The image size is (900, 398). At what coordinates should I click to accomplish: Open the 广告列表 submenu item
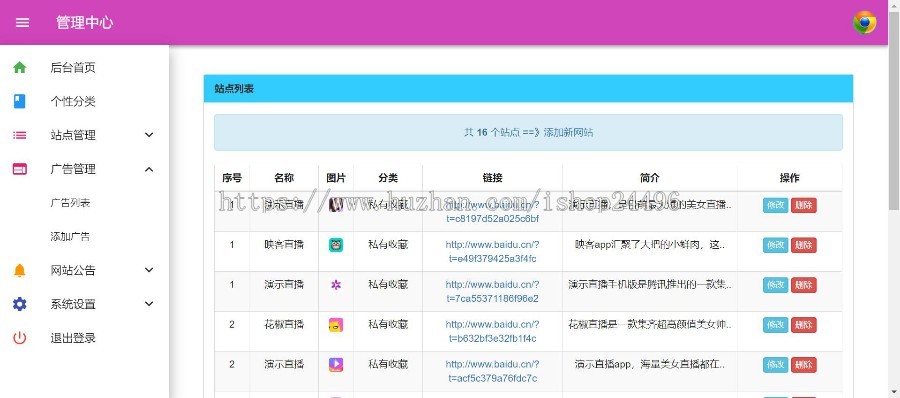pos(70,203)
